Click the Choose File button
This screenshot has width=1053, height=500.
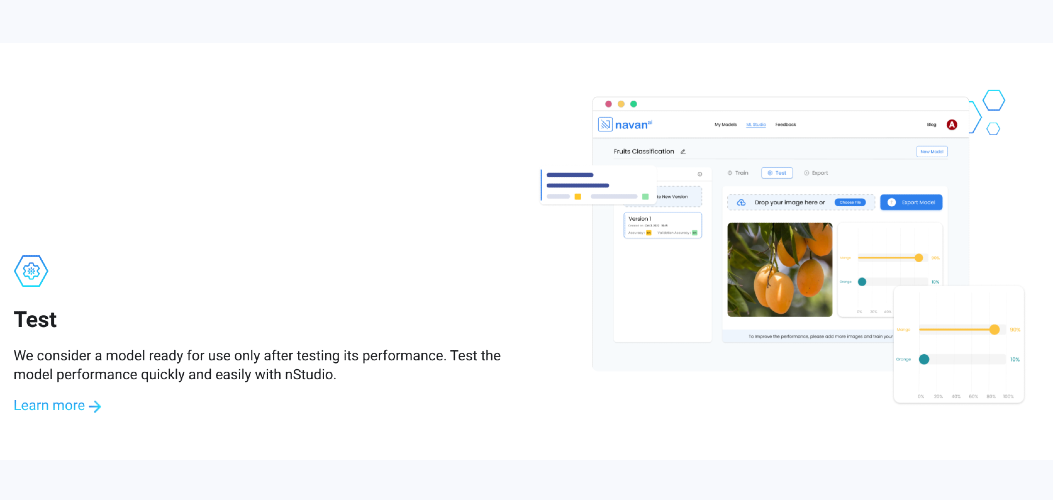click(x=850, y=202)
